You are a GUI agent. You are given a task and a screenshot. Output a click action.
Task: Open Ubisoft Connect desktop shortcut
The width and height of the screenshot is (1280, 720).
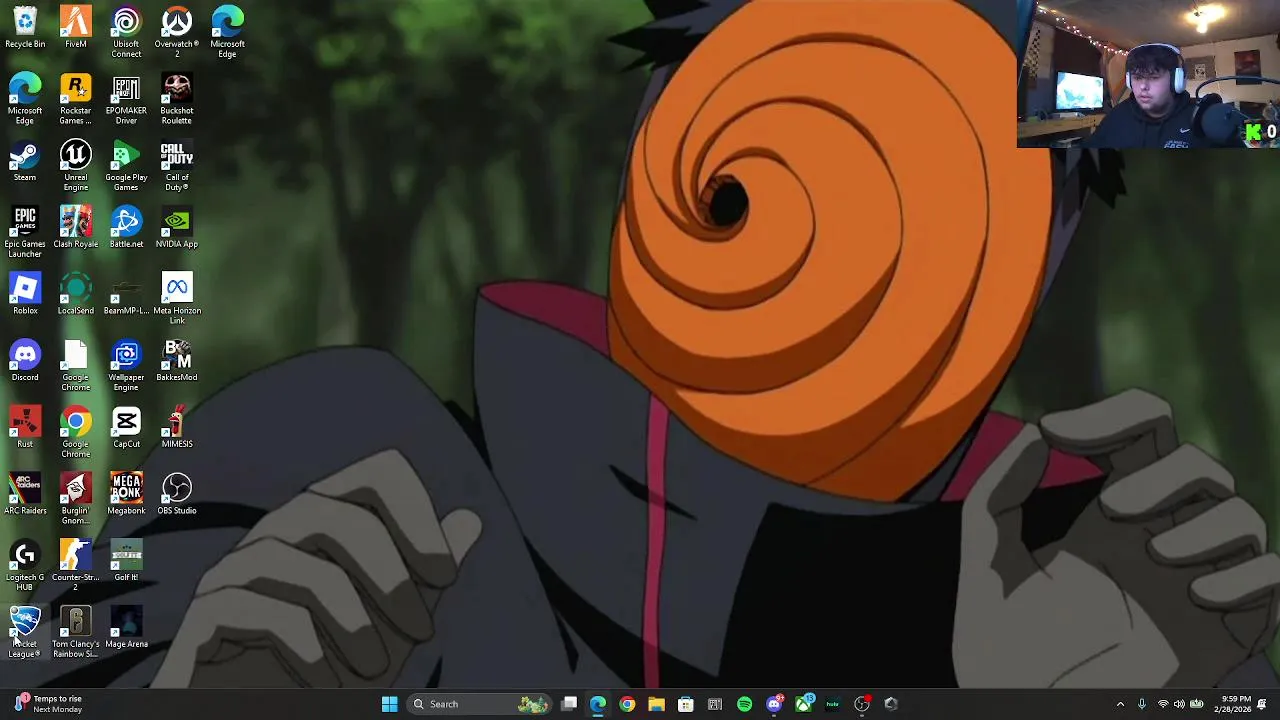pyautogui.click(x=126, y=33)
